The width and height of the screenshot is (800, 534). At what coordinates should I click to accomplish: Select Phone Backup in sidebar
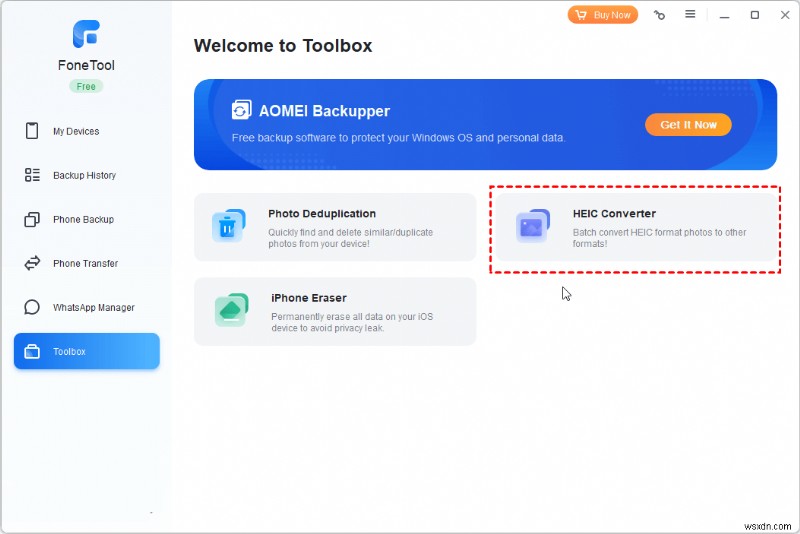tap(87, 219)
